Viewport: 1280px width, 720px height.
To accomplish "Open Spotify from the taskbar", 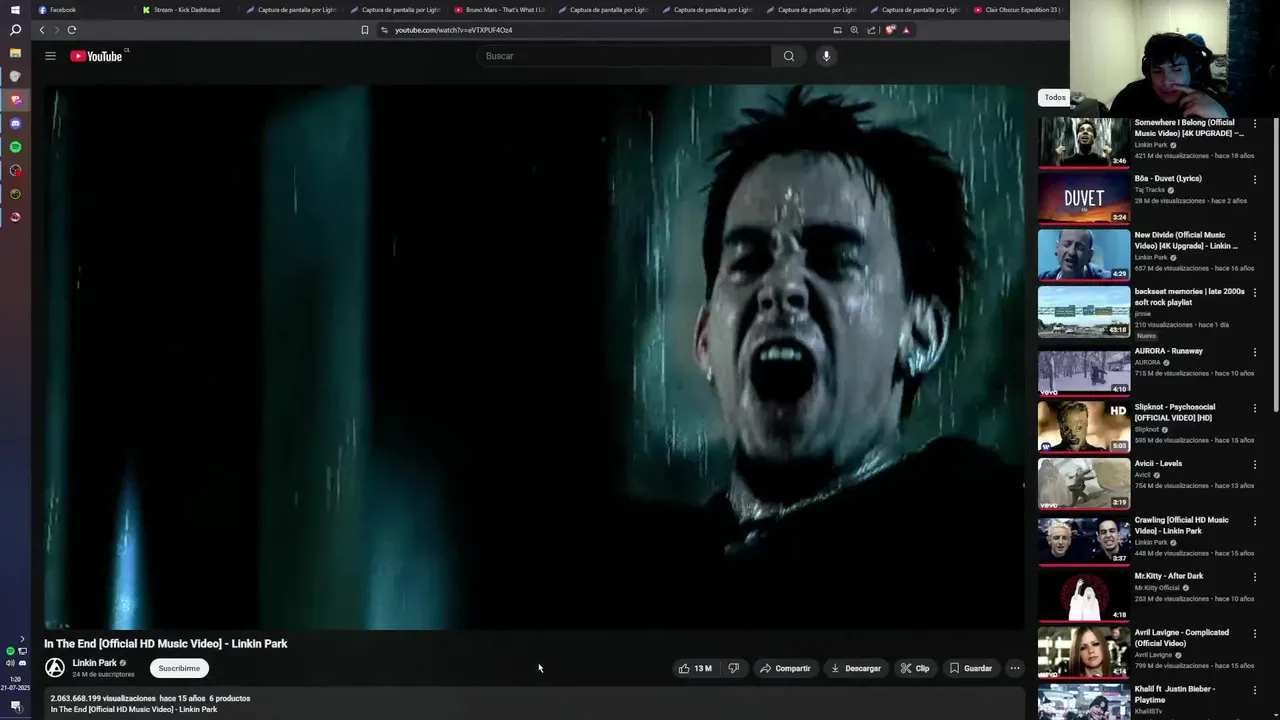I will pyautogui.click(x=15, y=147).
